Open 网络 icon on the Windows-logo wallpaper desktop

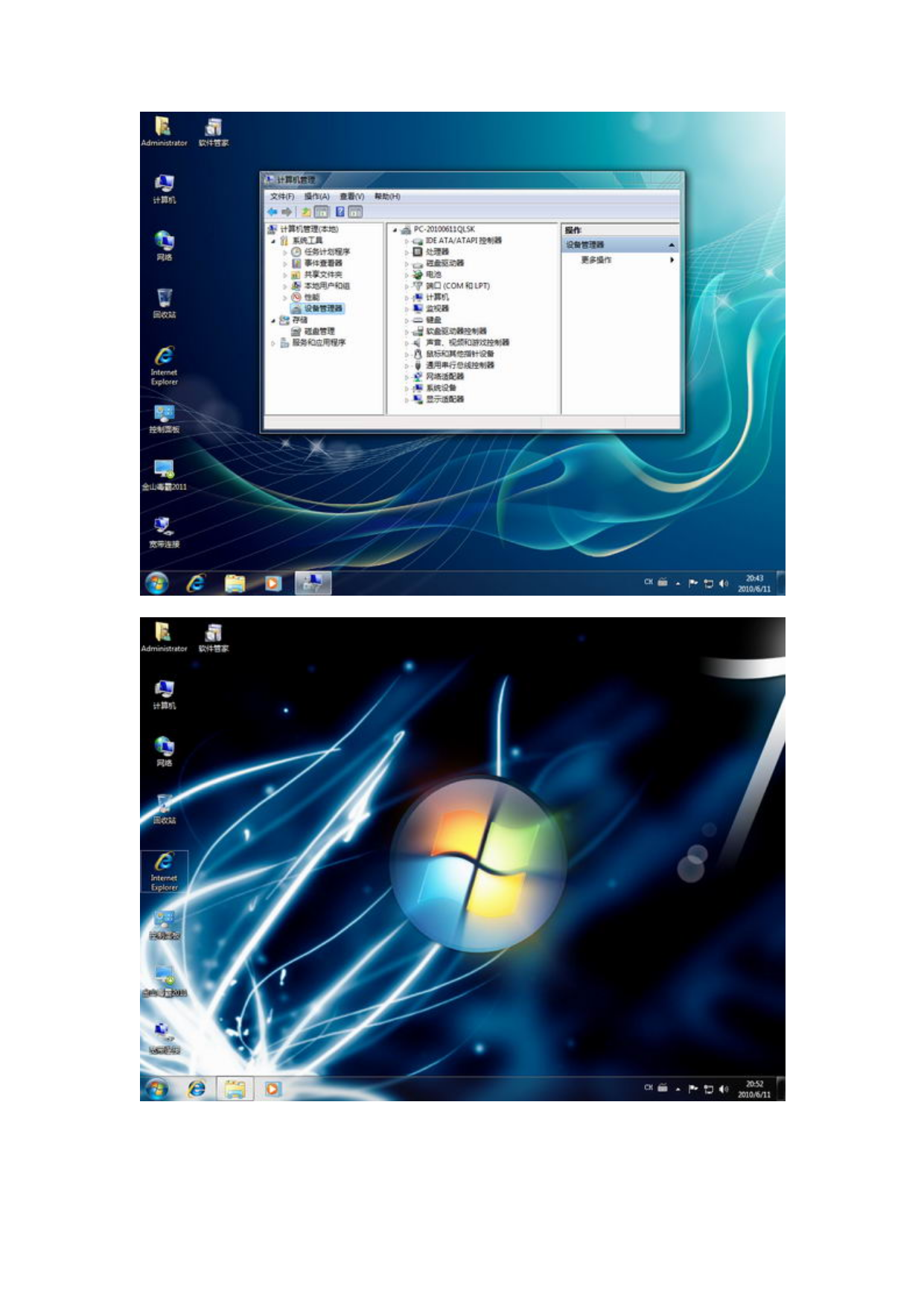tap(165, 751)
